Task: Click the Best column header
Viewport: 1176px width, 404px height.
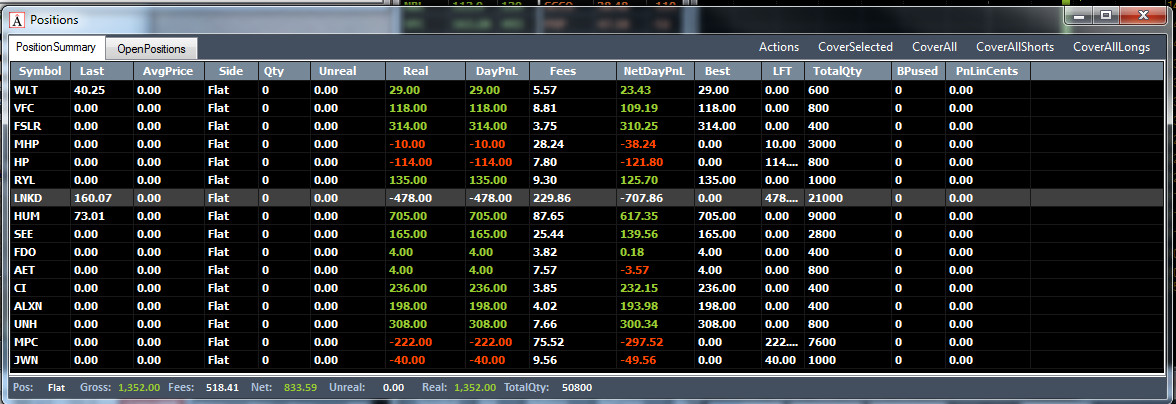Action: [x=728, y=71]
